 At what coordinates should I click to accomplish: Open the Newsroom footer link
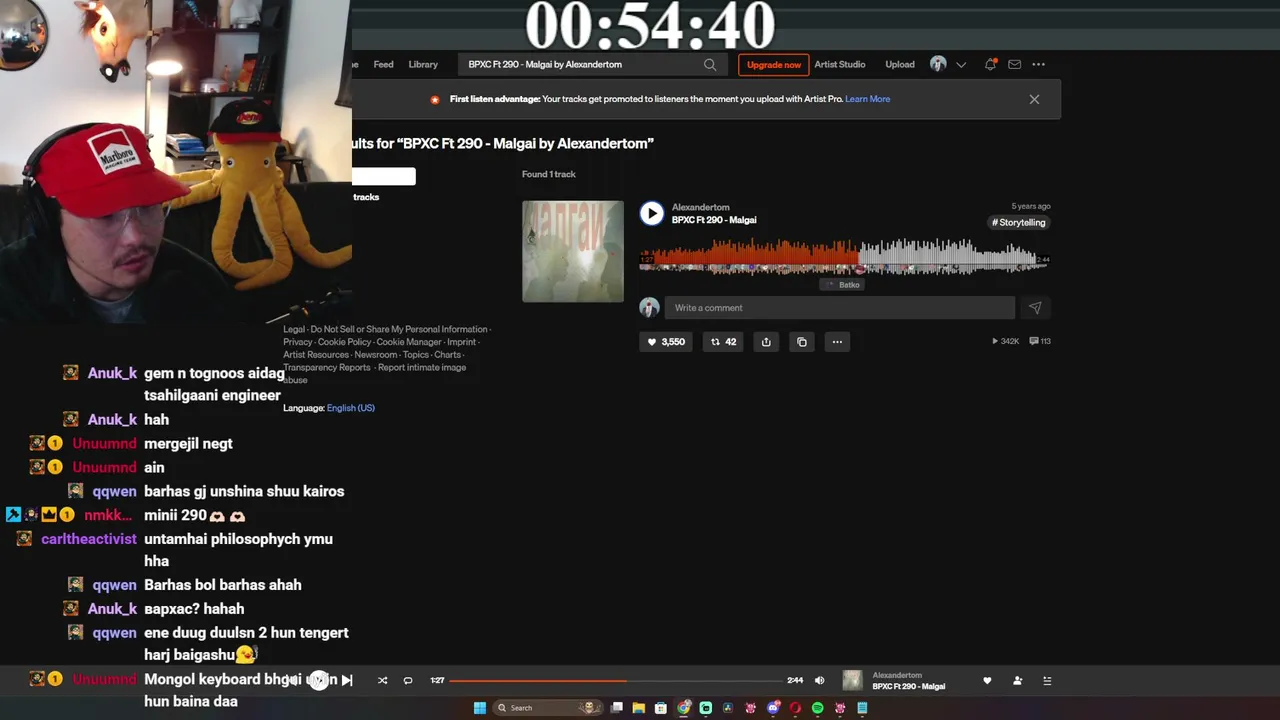click(x=376, y=355)
